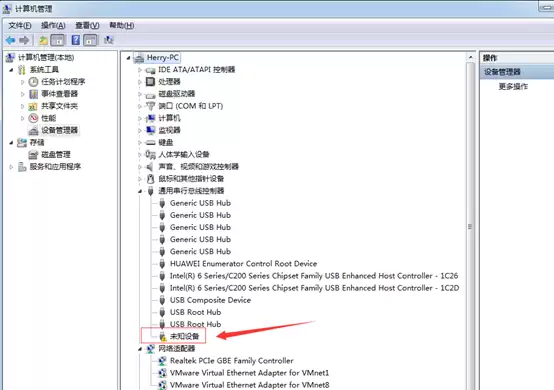This screenshot has height=390, width=554.
Task: Select Intel USB Enhanced Host Controller - 1C26
Action: 314,276
